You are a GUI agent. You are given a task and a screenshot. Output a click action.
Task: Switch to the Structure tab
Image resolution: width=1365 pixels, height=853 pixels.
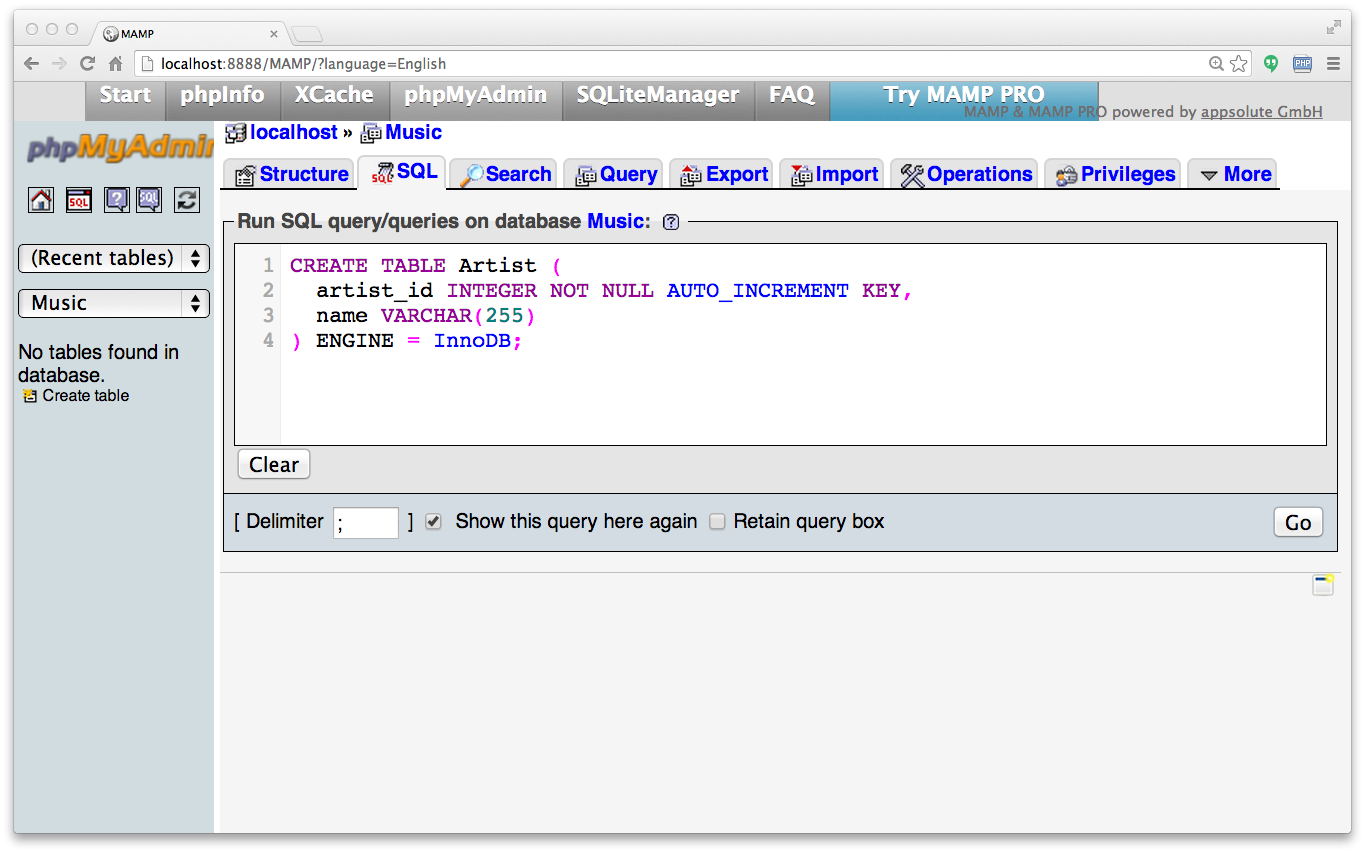click(x=290, y=174)
